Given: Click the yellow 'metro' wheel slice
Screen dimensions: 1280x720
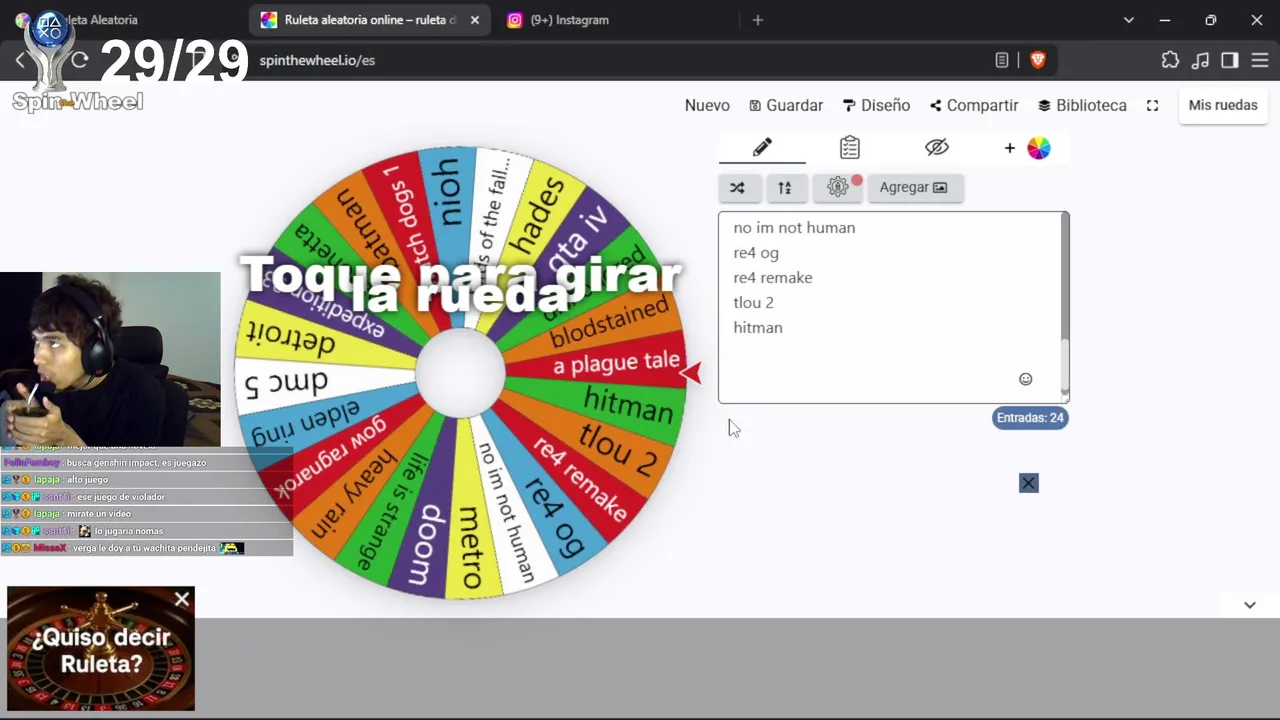Looking at the screenshot, I should click(x=468, y=546).
